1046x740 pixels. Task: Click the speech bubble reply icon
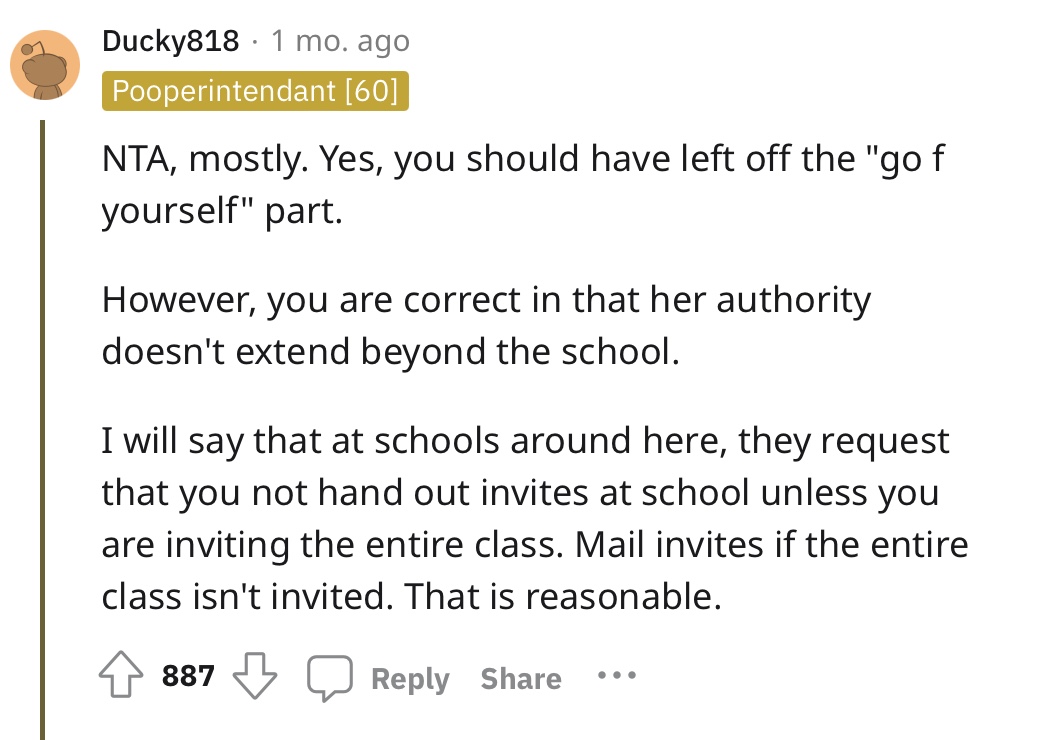tap(330, 677)
